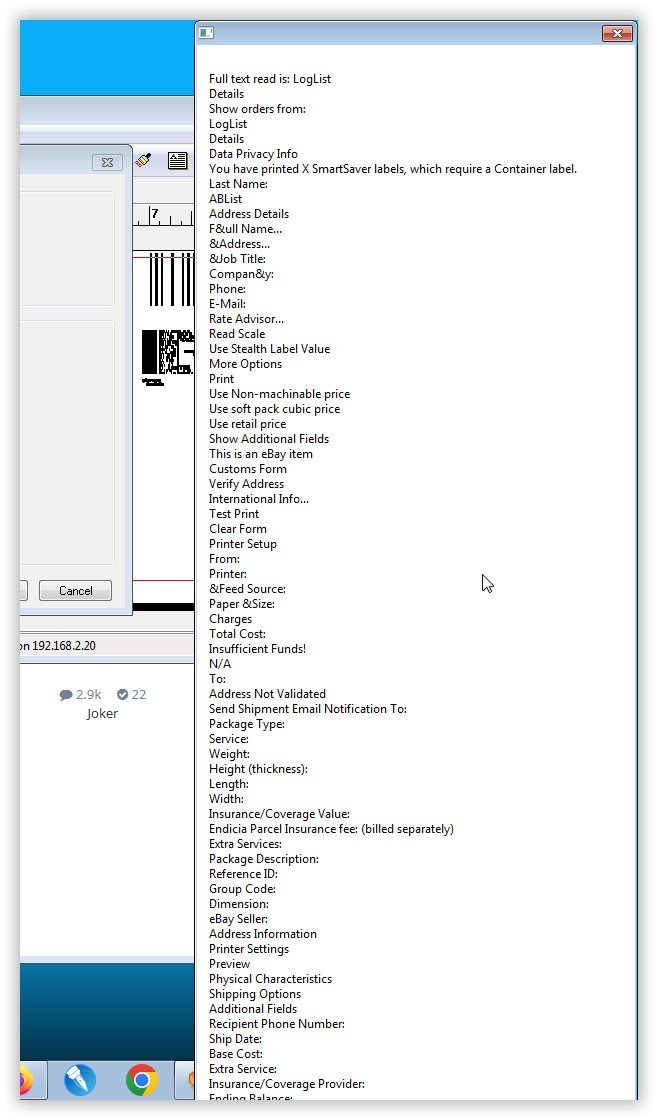Click the 'Use Non-machinable price' line
Viewport: 658px width, 1120px height.
pyautogui.click(x=279, y=394)
